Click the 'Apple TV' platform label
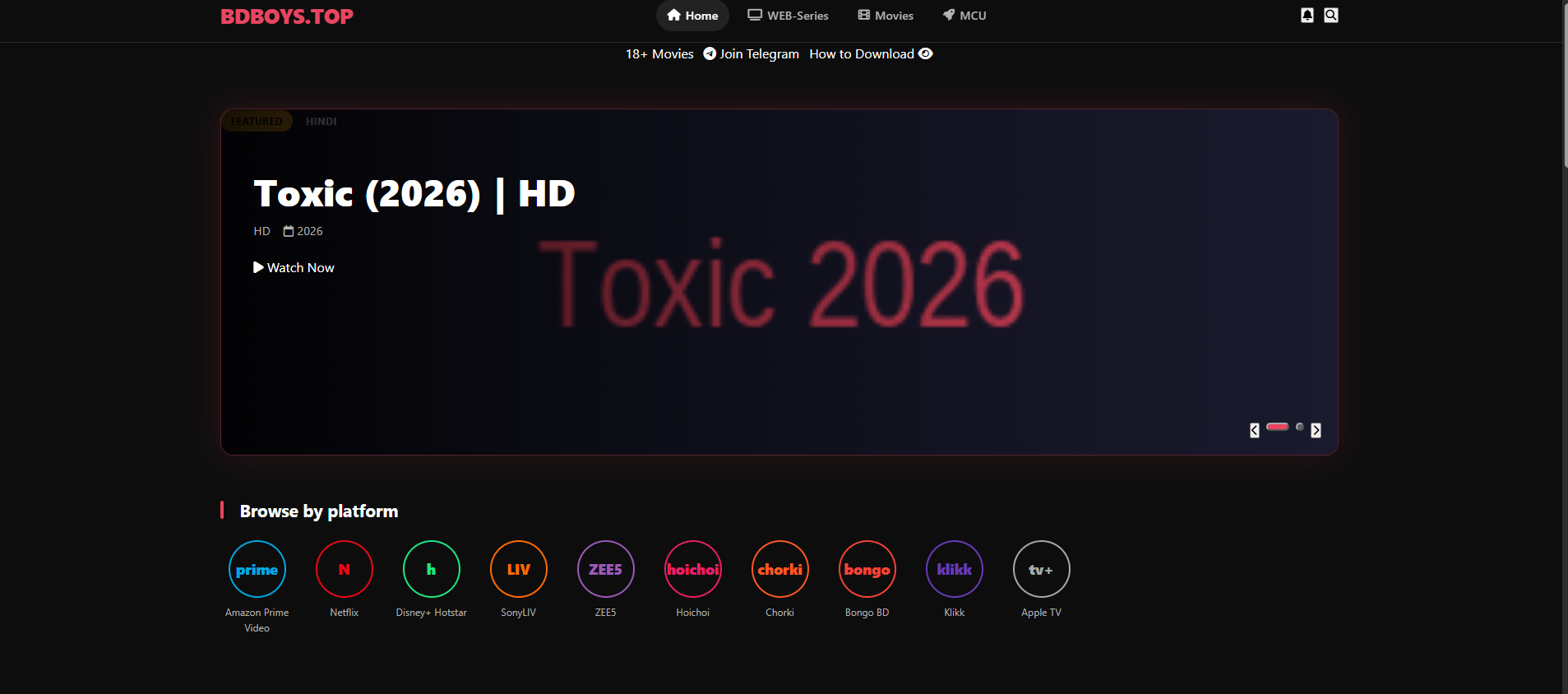 tap(1042, 613)
